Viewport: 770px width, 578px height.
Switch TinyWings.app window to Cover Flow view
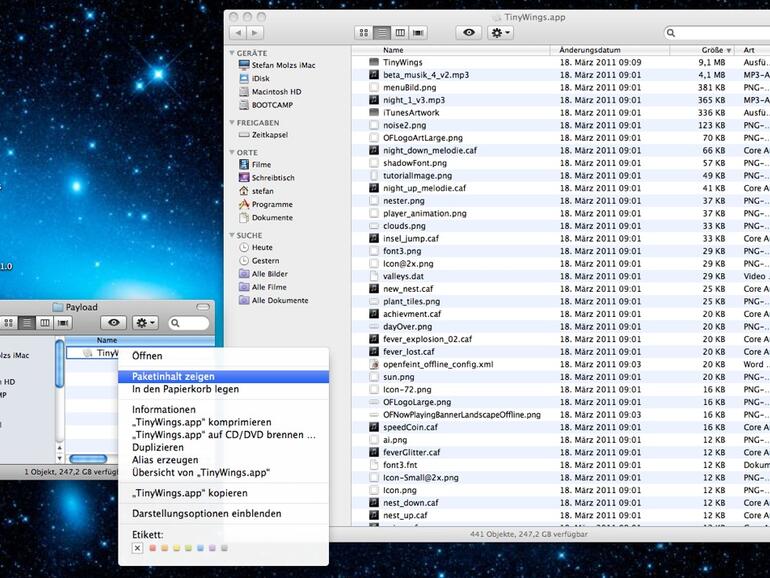[418, 33]
